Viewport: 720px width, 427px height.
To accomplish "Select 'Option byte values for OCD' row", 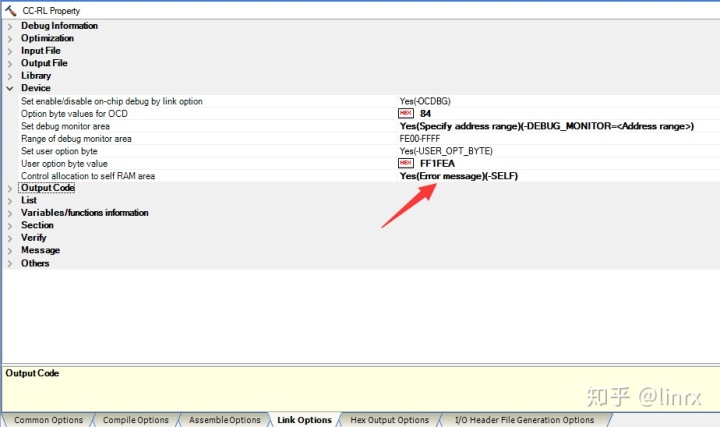I will [74, 113].
